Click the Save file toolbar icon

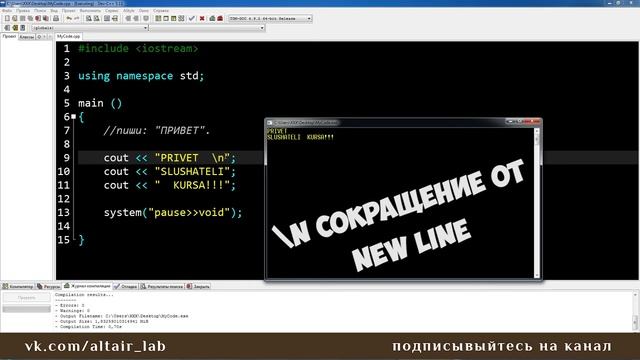point(22,18)
